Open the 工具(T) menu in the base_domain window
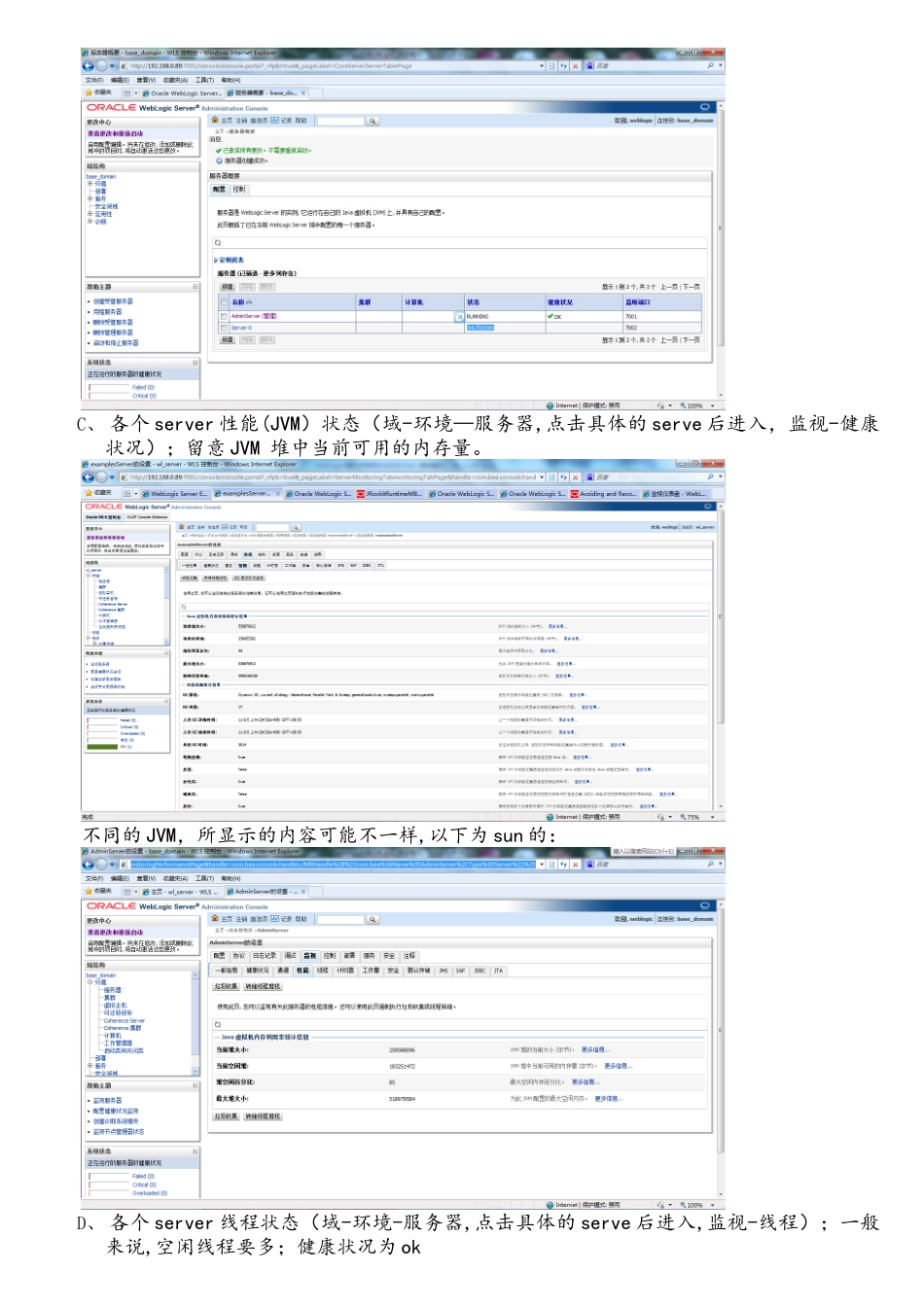 point(204,81)
